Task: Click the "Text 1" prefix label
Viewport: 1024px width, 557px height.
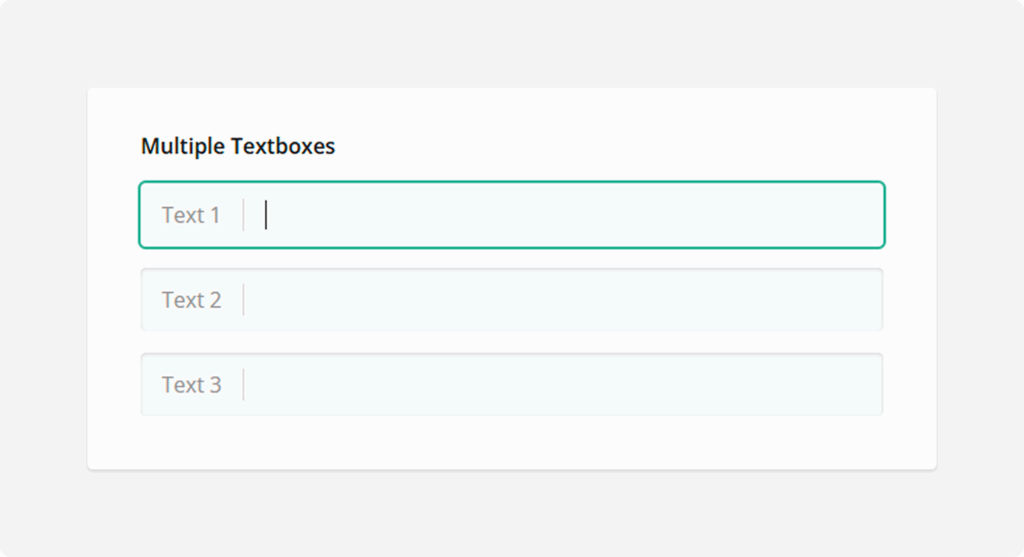Action: click(191, 215)
